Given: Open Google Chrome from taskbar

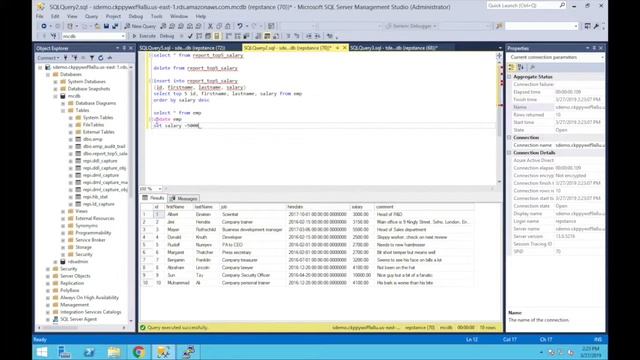Looking at the screenshot, I should tap(139, 352).
